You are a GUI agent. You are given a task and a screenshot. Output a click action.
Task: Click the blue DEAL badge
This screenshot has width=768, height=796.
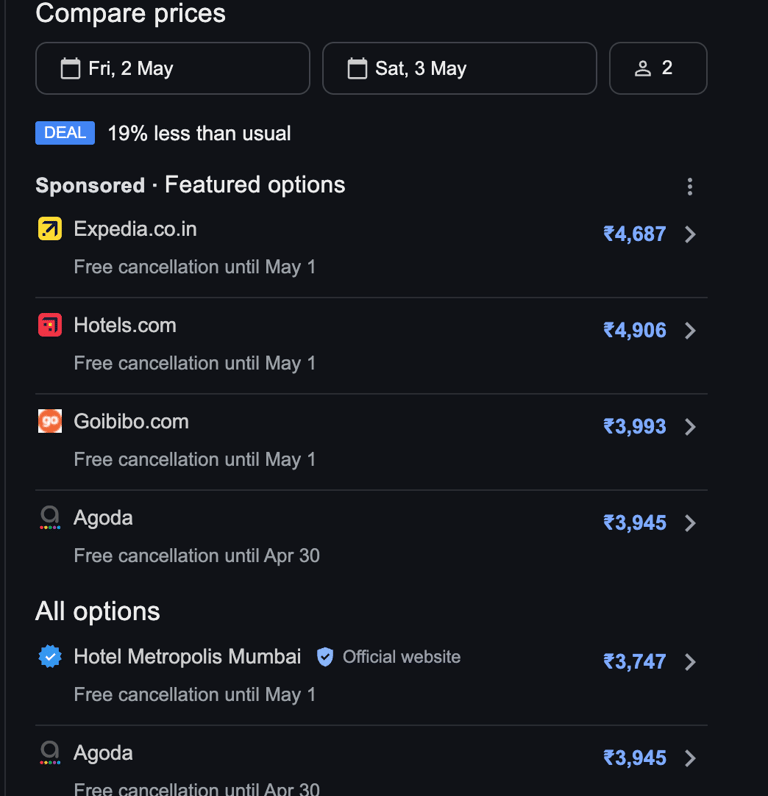[65, 133]
